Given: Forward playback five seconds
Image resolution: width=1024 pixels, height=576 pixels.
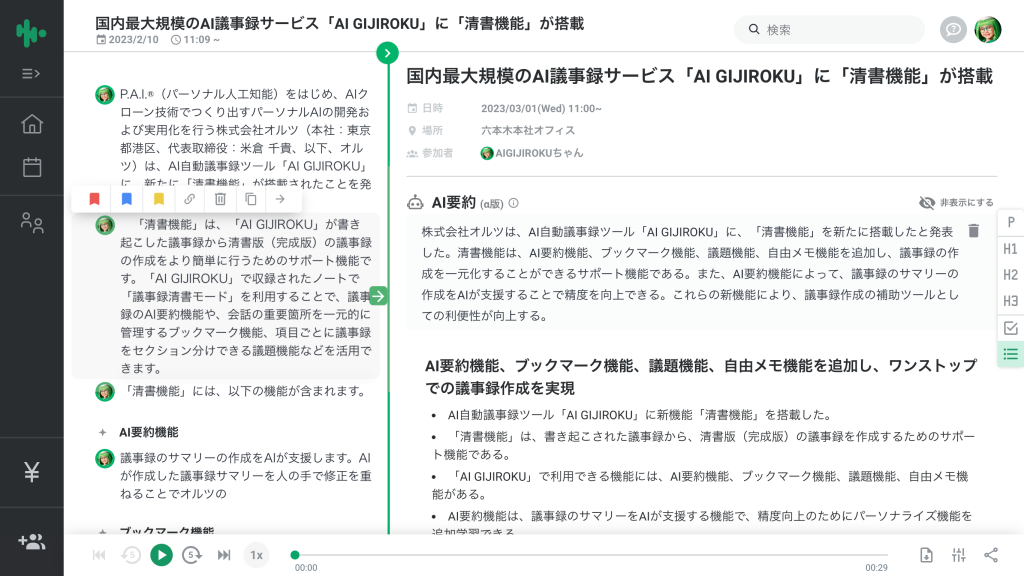Looking at the screenshot, I should [192, 555].
